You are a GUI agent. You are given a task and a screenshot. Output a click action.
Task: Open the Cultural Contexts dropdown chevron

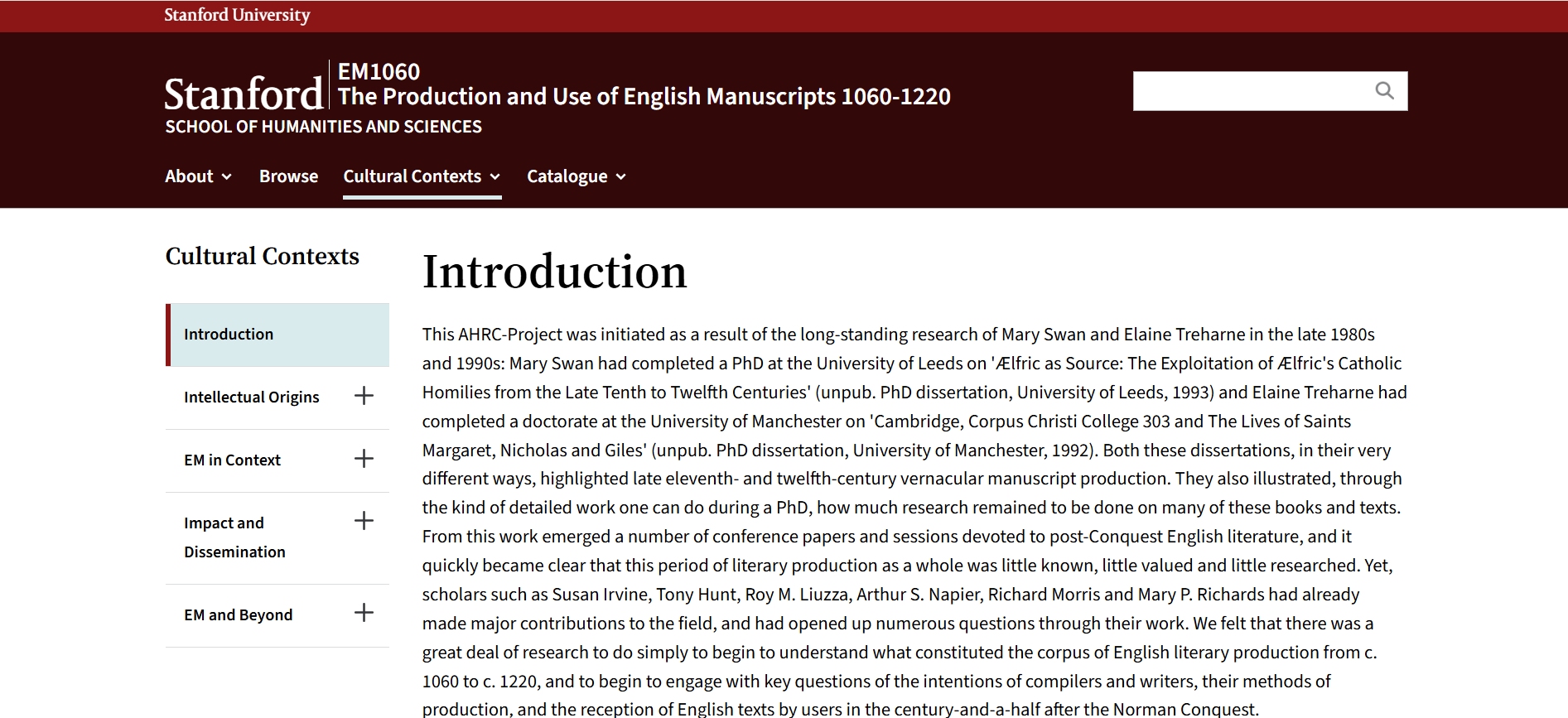point(495,177)
